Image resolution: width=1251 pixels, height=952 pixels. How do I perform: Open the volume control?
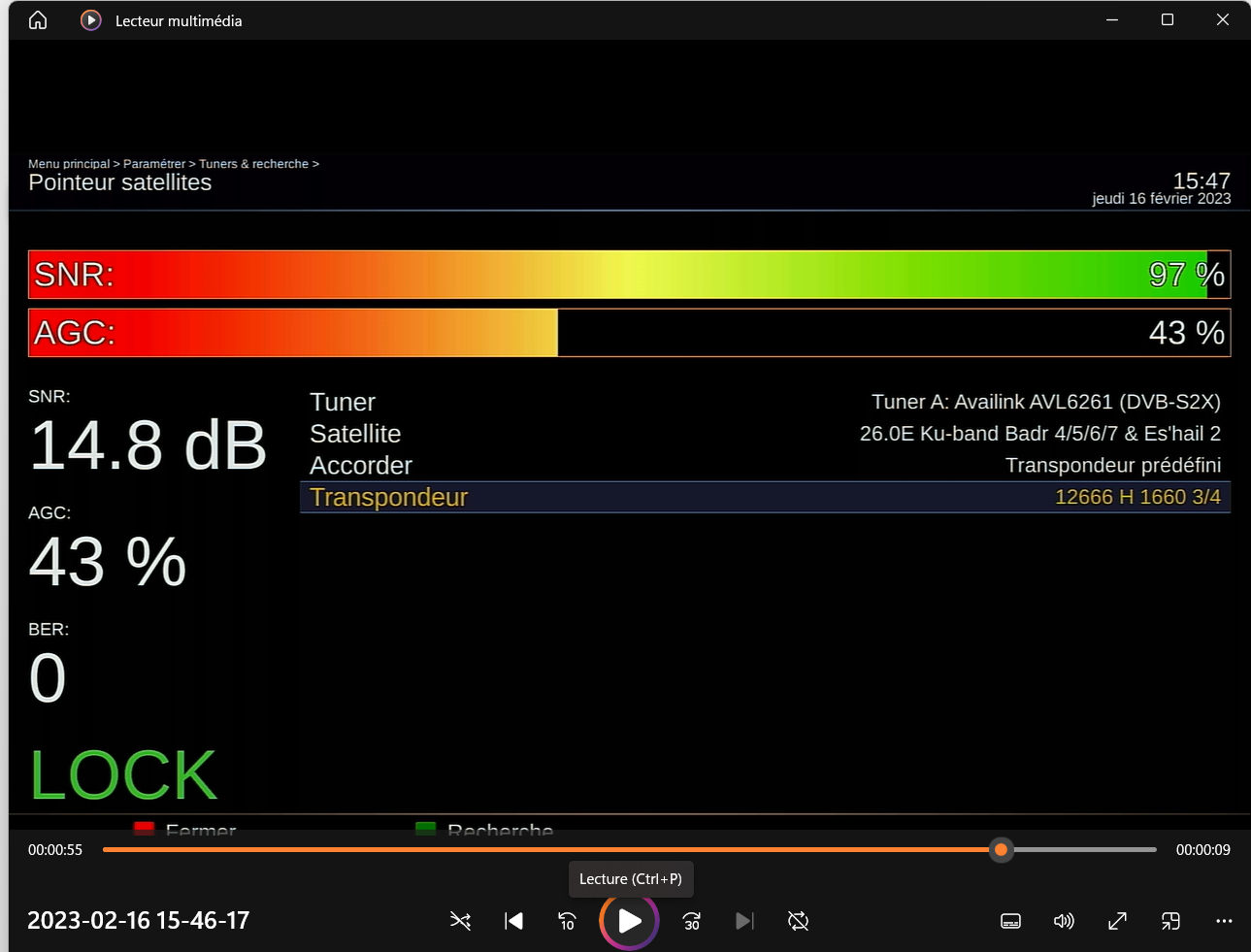tap(1064, 921)
